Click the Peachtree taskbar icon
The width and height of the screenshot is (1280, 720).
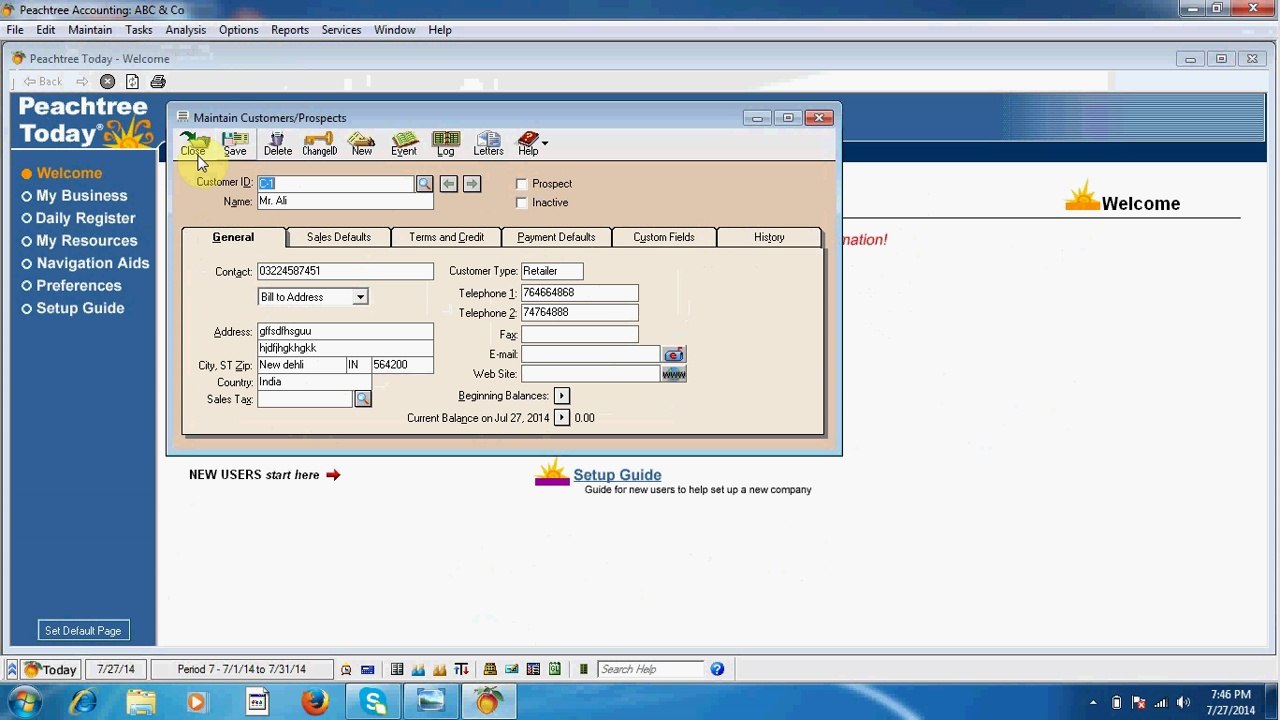488,702
